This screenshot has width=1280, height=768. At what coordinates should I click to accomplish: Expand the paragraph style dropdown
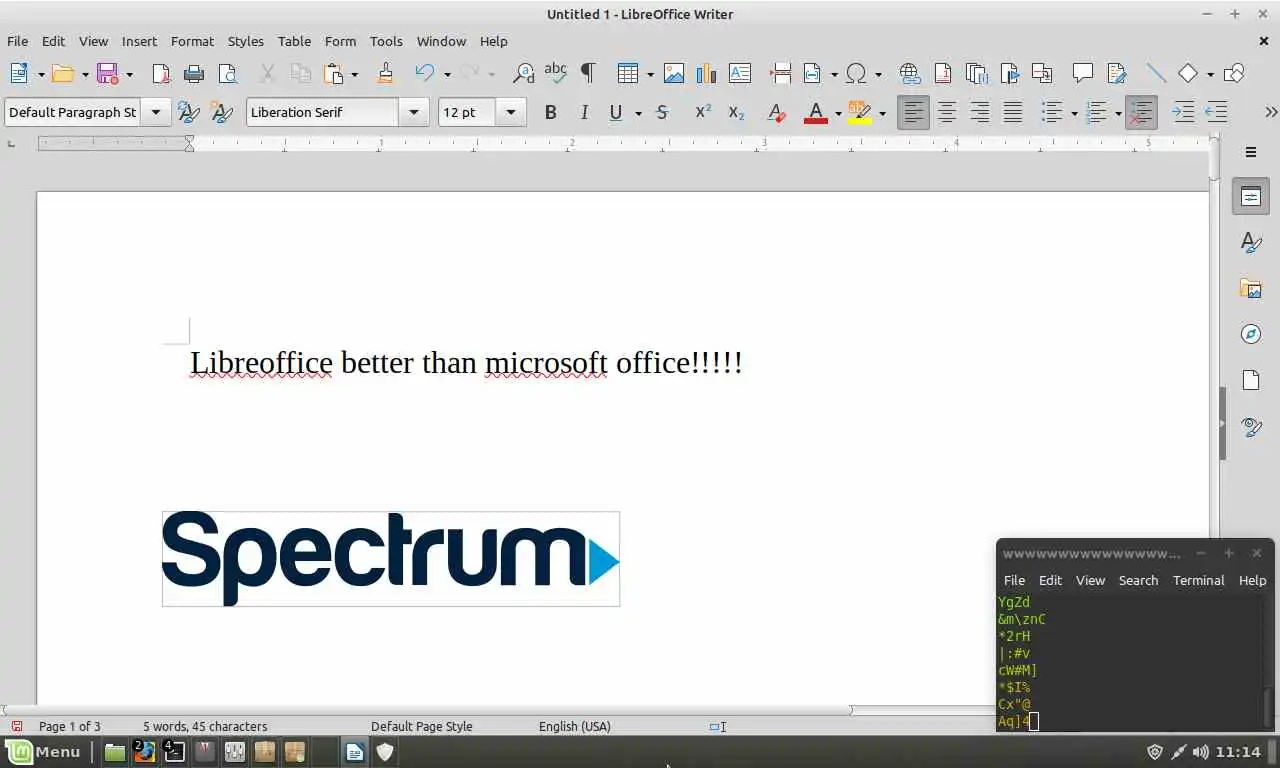pyautogui.click(x=155, y=112)
